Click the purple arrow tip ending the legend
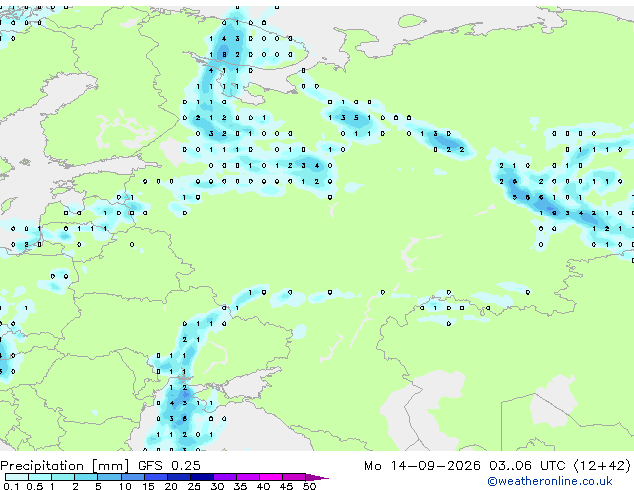 click(x=317, y=477)
